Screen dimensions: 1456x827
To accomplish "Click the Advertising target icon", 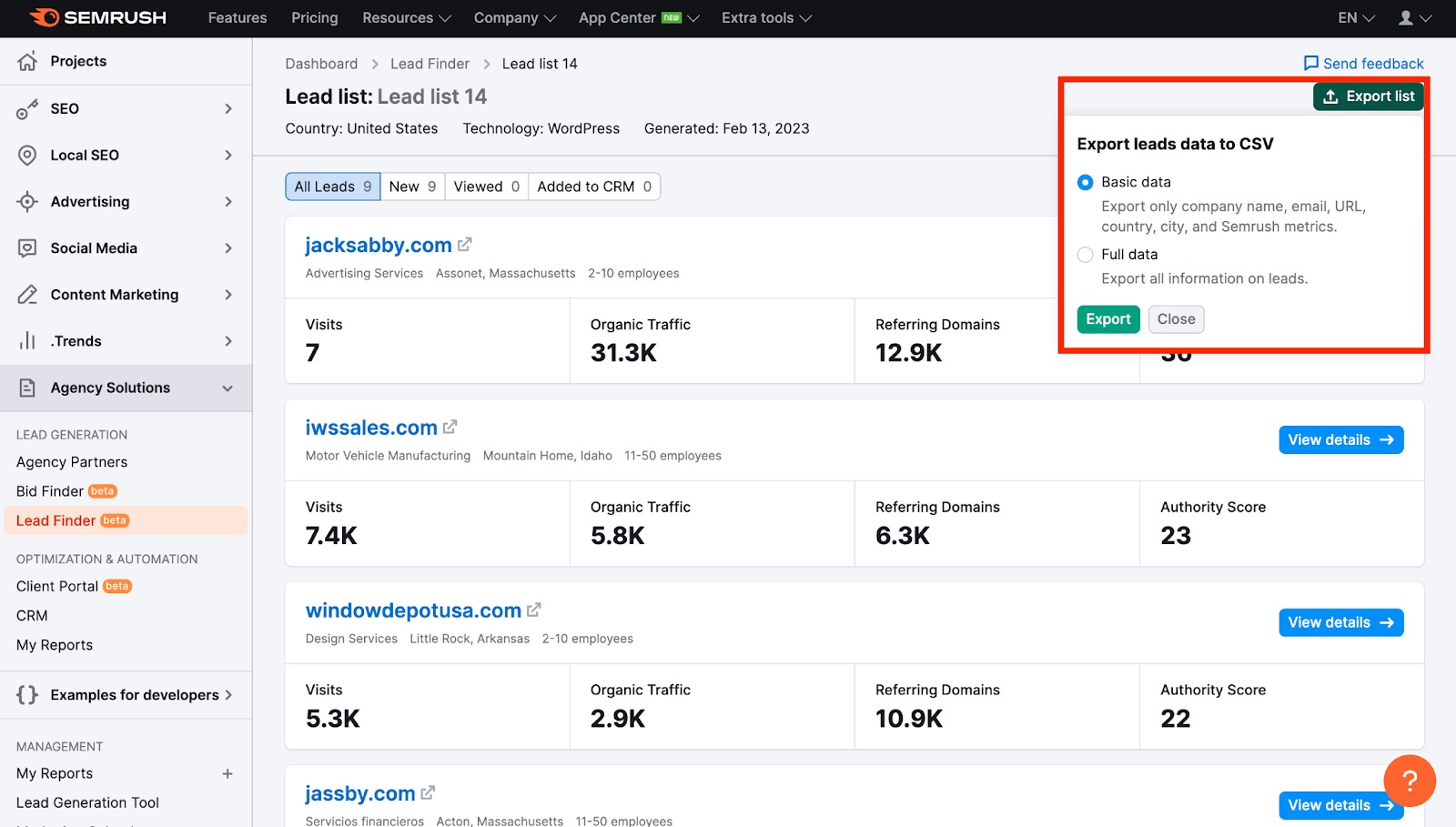I will click(27, 201).
